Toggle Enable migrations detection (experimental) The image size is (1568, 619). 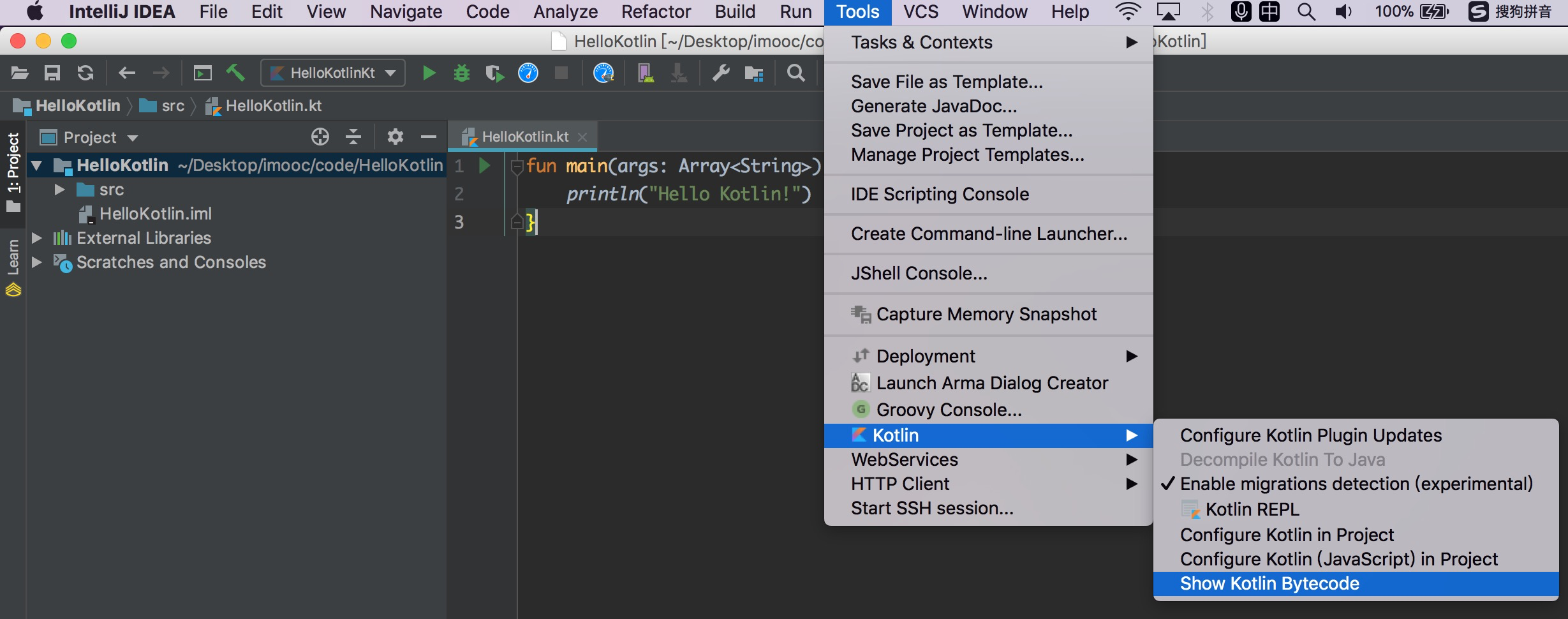1356,484
